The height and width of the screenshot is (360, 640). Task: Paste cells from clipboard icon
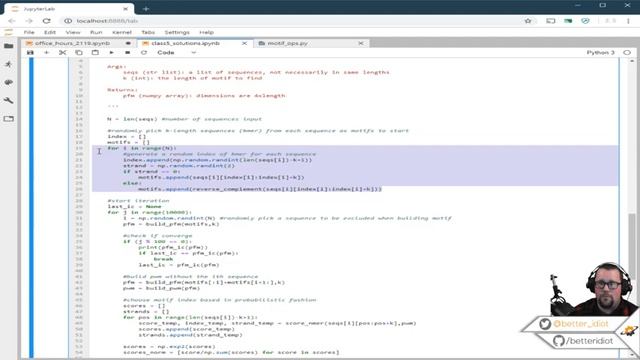click(x=95, y=53)
